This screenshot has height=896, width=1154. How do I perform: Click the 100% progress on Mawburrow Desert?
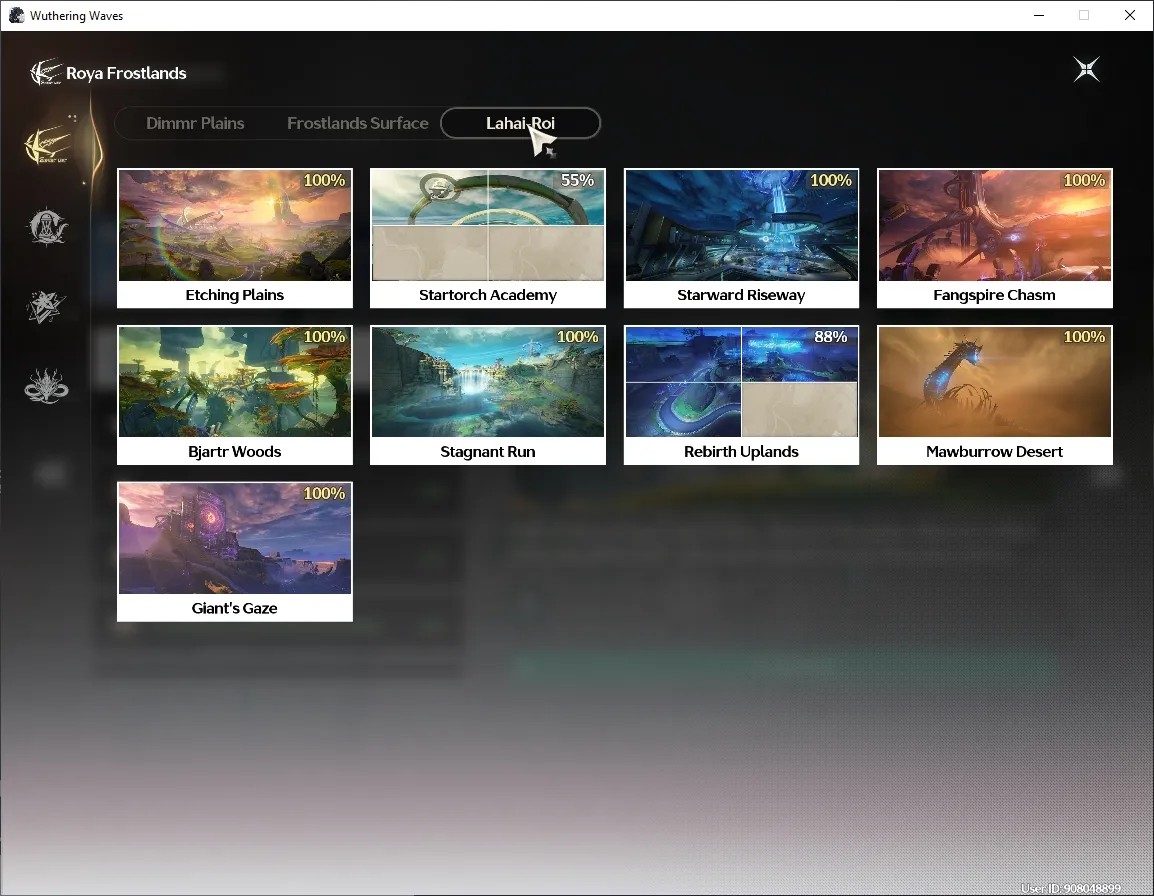(1084, 336)
